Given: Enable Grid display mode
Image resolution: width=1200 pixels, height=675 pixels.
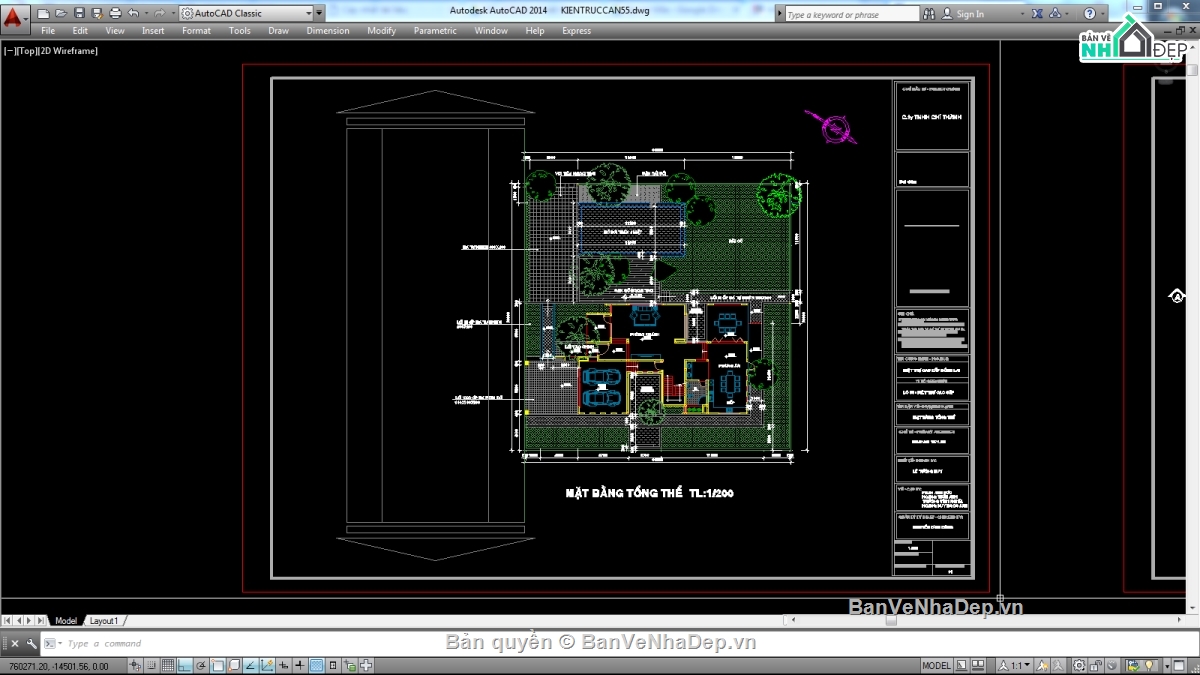Looking at the screenshot, I should click(x=167, y=664).
